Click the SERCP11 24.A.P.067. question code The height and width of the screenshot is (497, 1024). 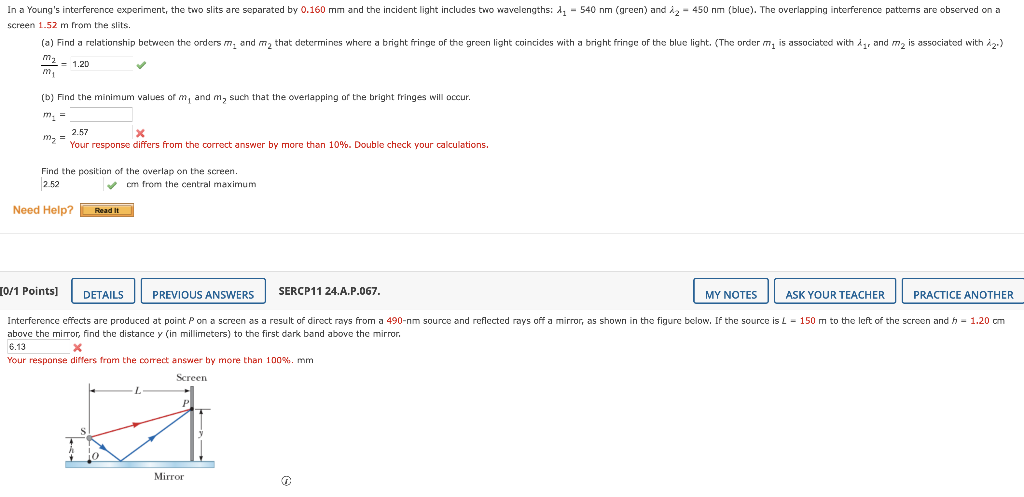click(x=329, y=291)
